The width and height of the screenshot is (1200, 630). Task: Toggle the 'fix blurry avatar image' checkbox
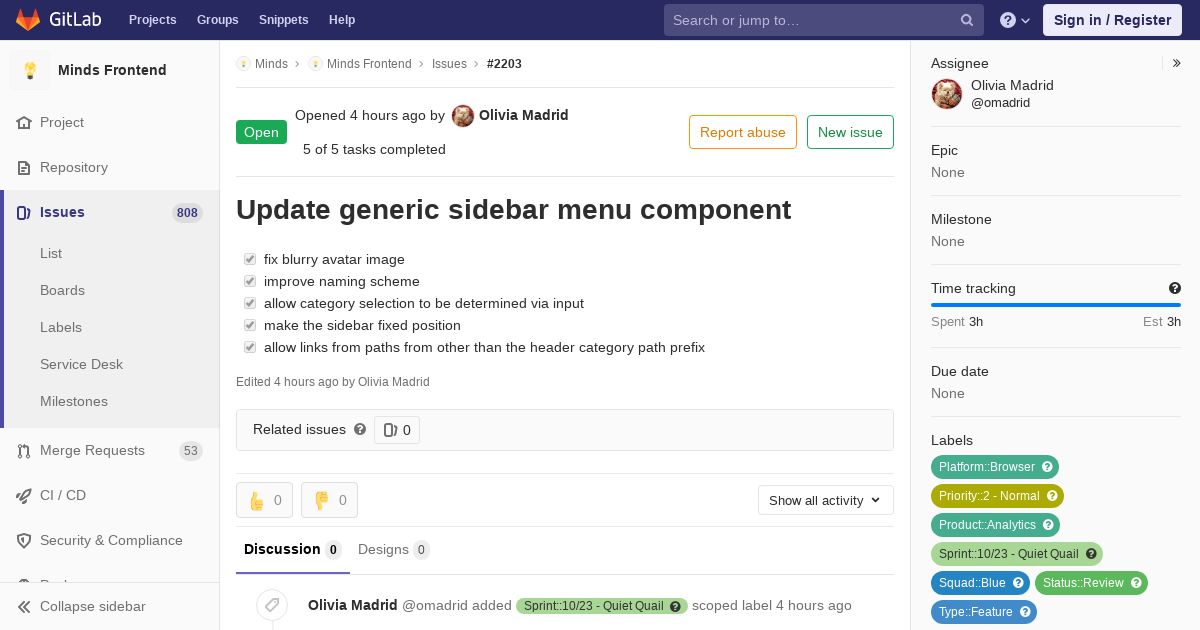(250, 259)
